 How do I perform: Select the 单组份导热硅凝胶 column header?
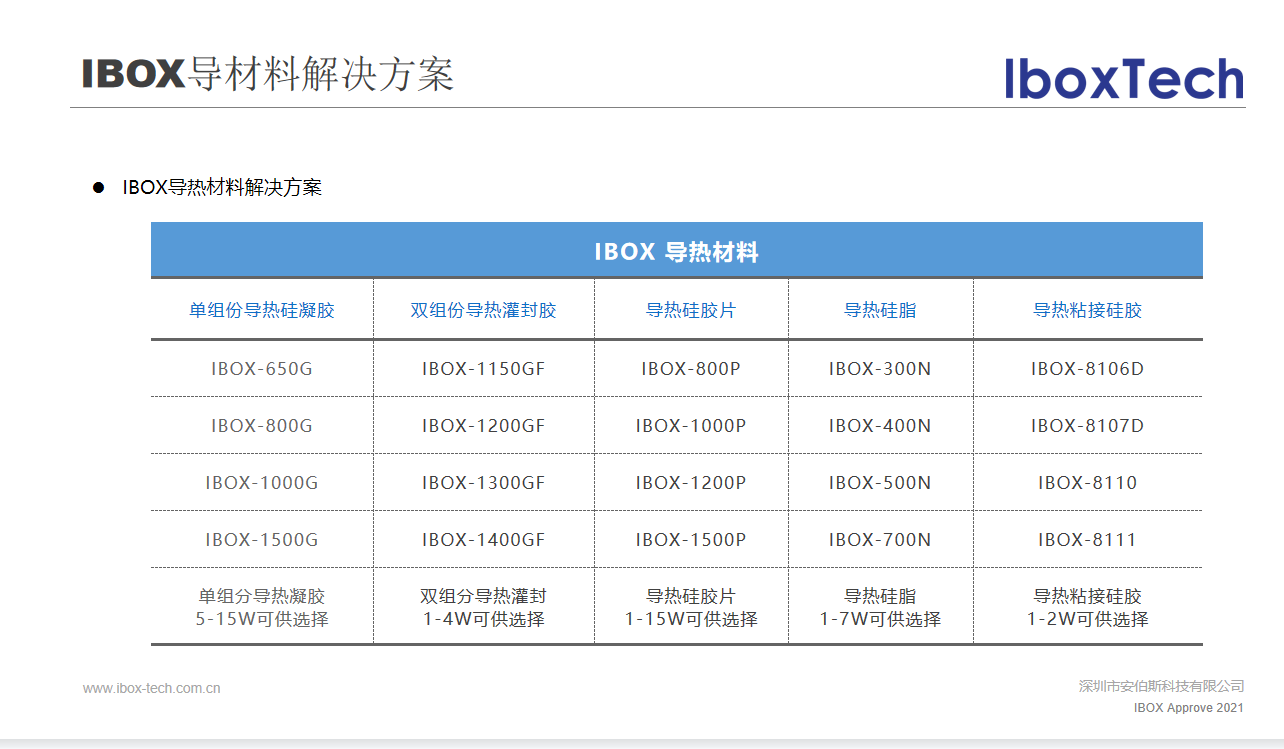coord(262,310)
